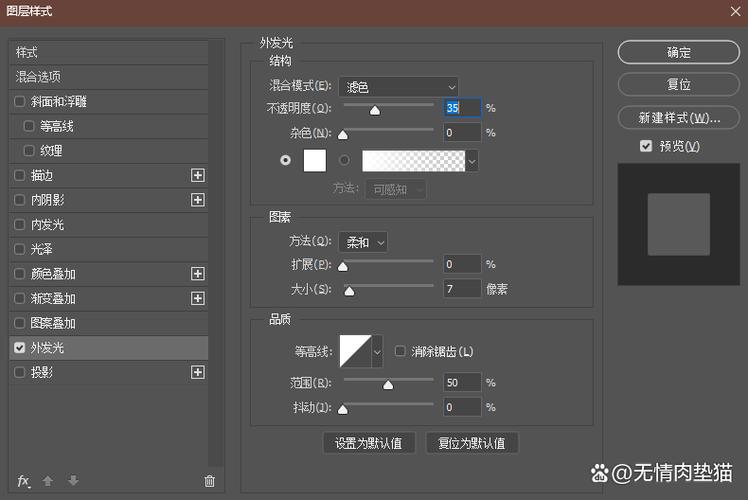This screenshot has width=748, height=500.
Task: Click the 不透明度 value field showing 35
Action: (462, 108)
